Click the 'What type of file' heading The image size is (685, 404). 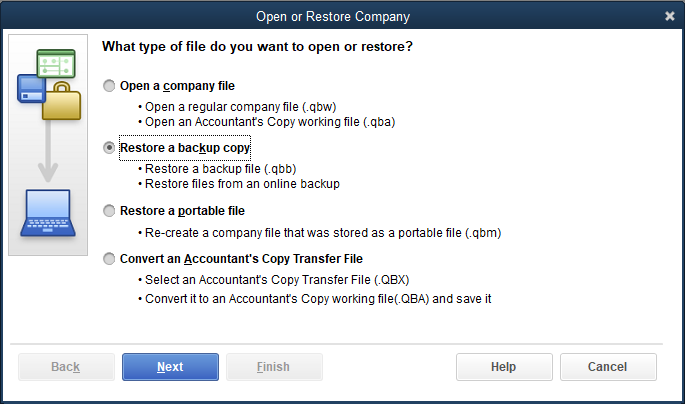(x=257, y=46)
